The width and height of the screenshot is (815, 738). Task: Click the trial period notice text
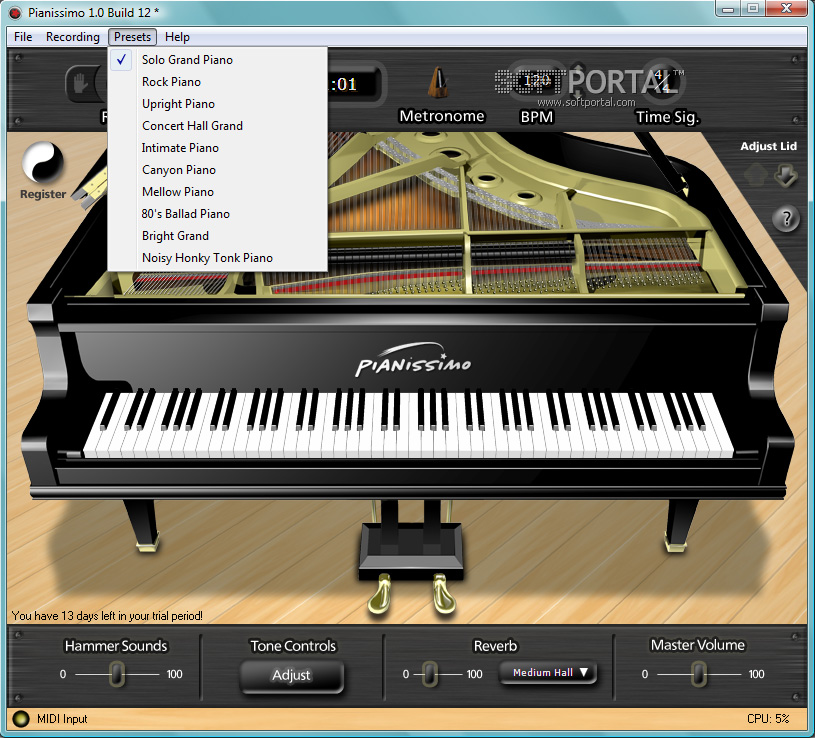click(107, 616)
